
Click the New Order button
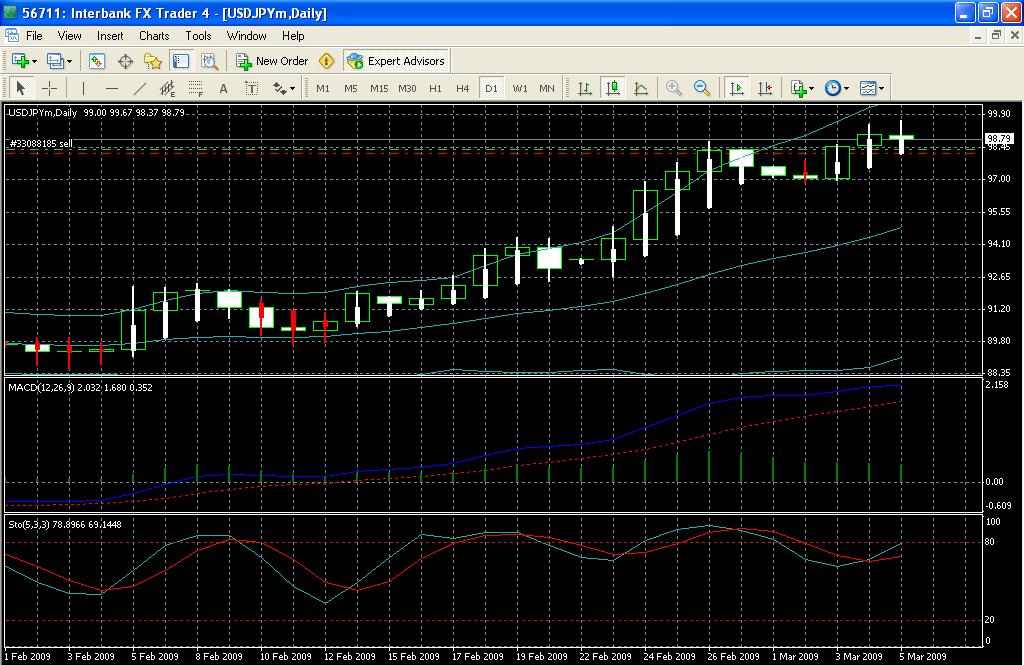coord(272,61)
